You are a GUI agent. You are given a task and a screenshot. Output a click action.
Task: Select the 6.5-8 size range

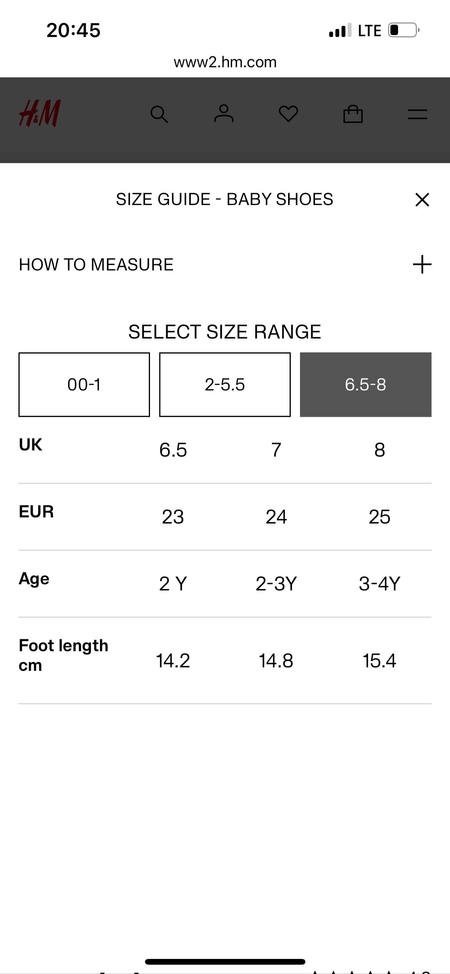365,385
